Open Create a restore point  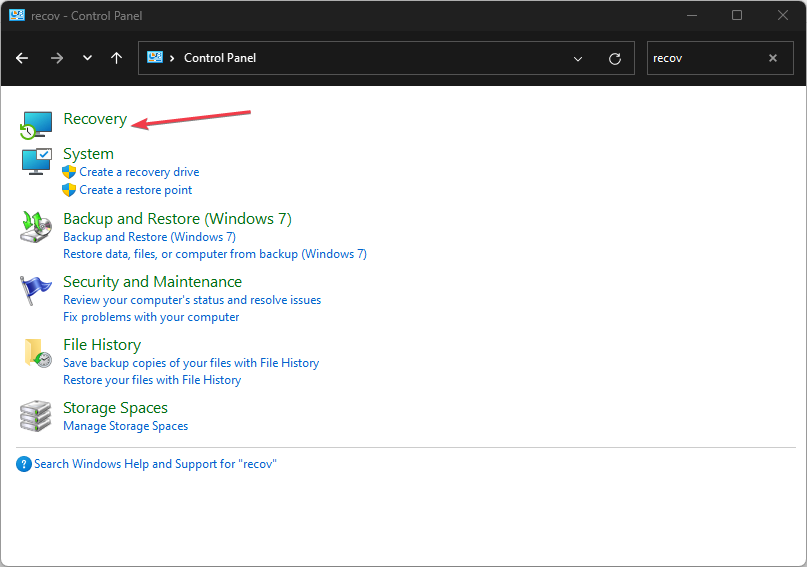coord(135,190)
